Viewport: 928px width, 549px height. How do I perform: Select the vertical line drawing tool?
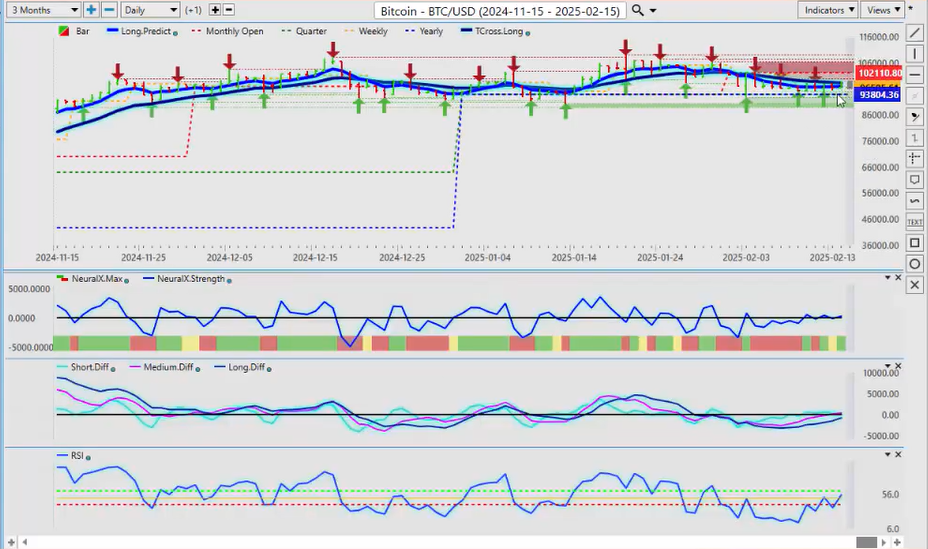915,54
